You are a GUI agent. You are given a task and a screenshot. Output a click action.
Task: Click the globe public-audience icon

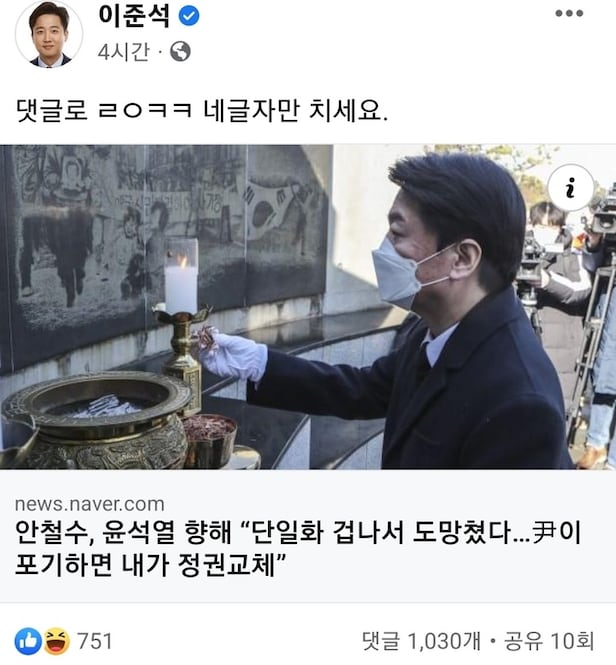click(180, 51)
